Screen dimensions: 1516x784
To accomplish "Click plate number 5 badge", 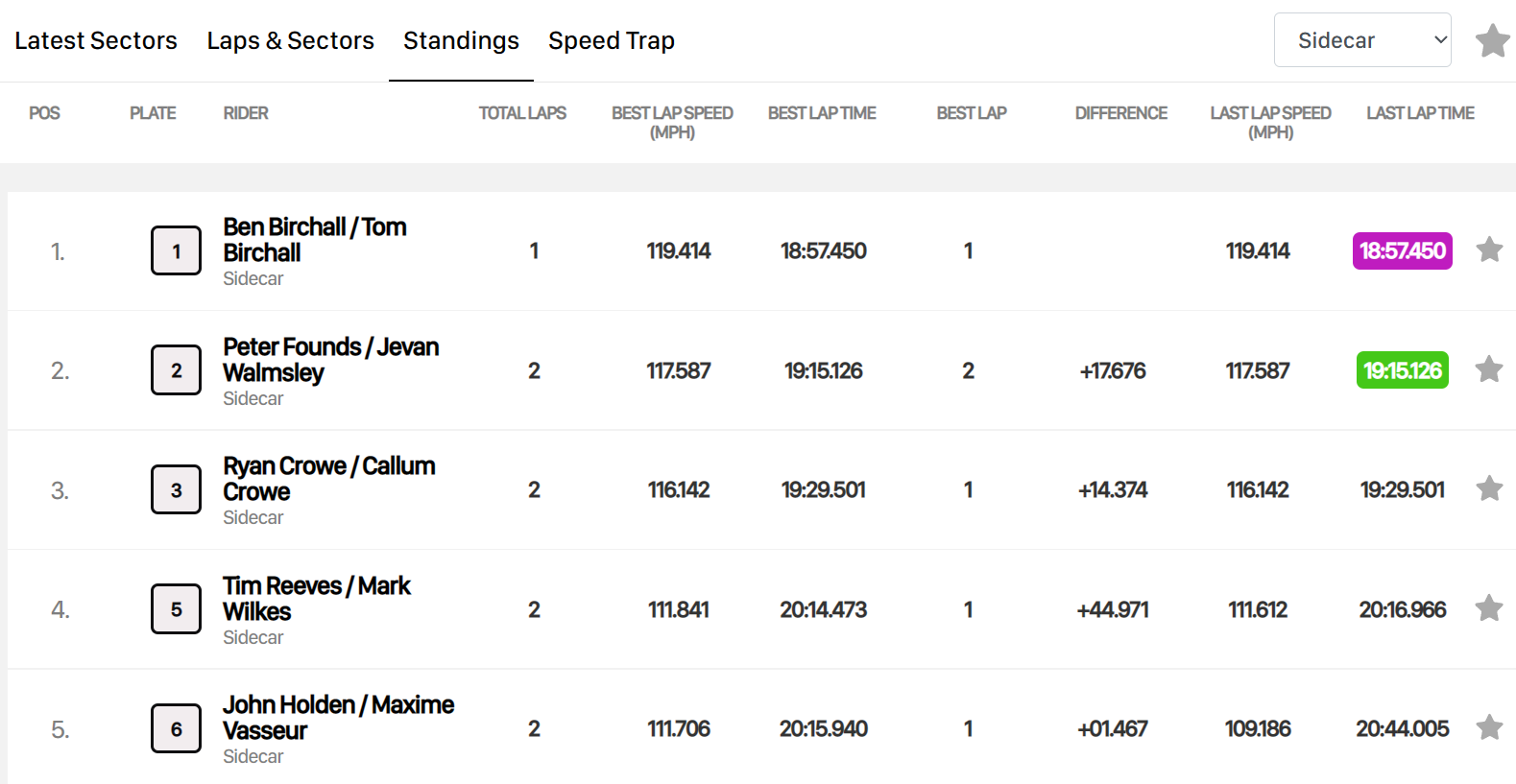I will tap(177, 609).
